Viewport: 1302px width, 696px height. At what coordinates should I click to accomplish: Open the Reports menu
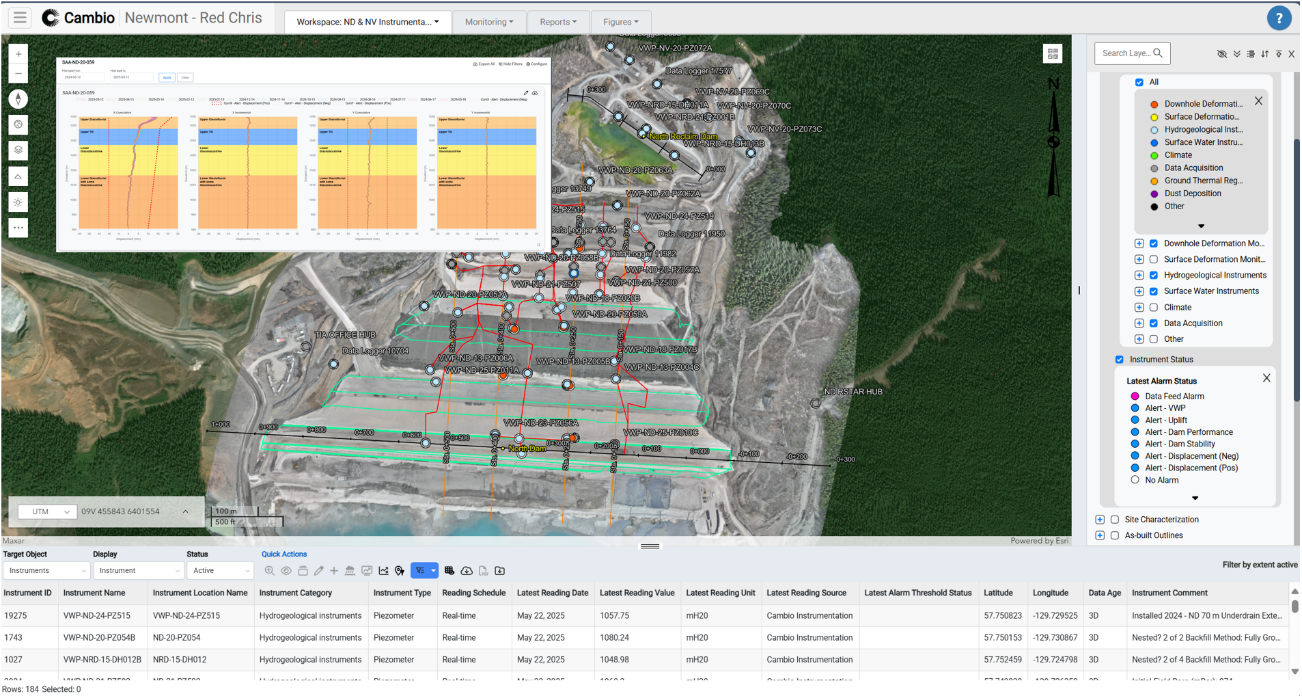558,21
